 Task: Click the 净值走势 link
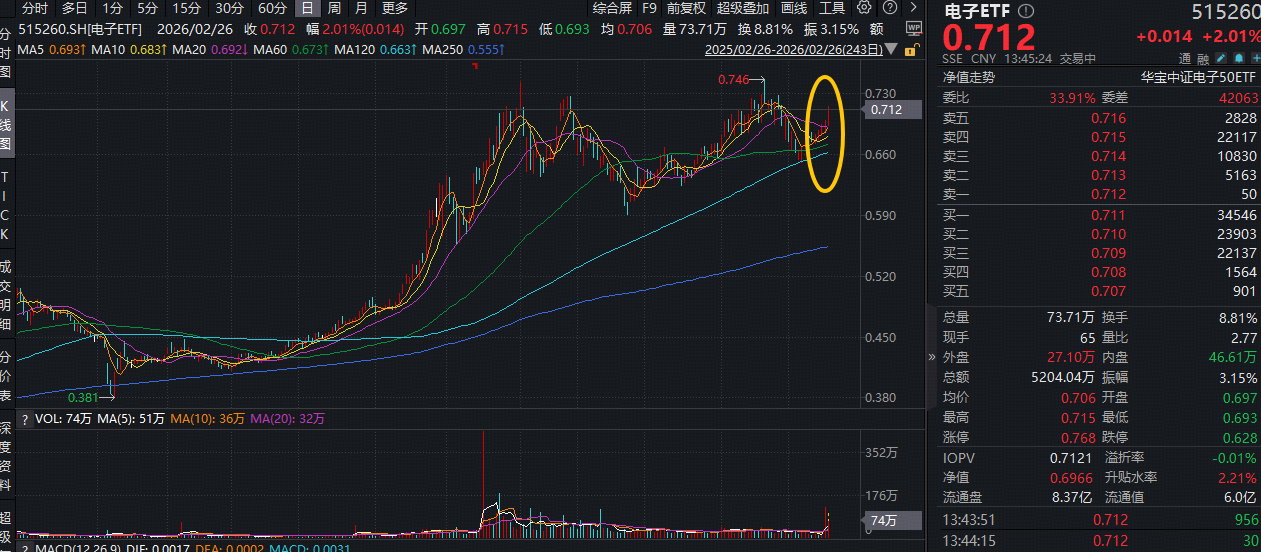pos(970,77)
